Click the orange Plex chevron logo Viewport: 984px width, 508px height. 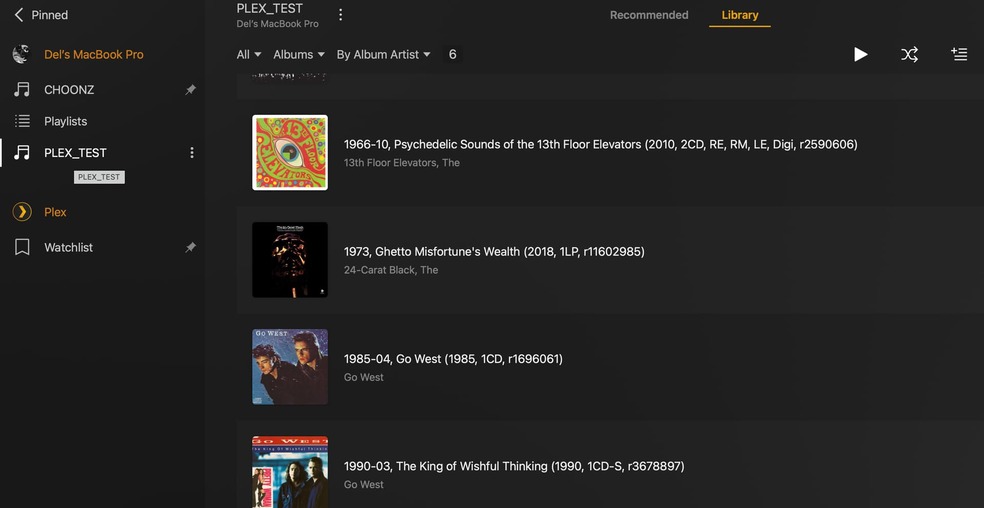(22, 212)
